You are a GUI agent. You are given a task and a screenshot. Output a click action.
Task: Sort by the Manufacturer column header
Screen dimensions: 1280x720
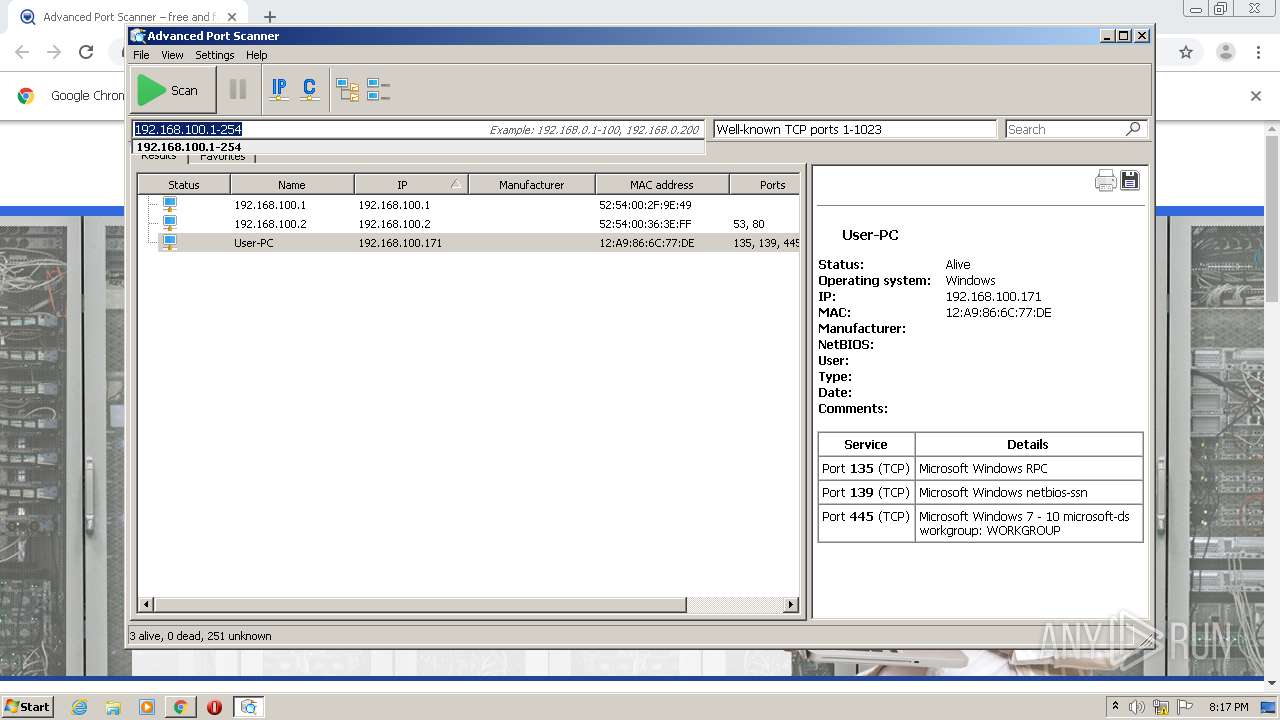[532, 184]
